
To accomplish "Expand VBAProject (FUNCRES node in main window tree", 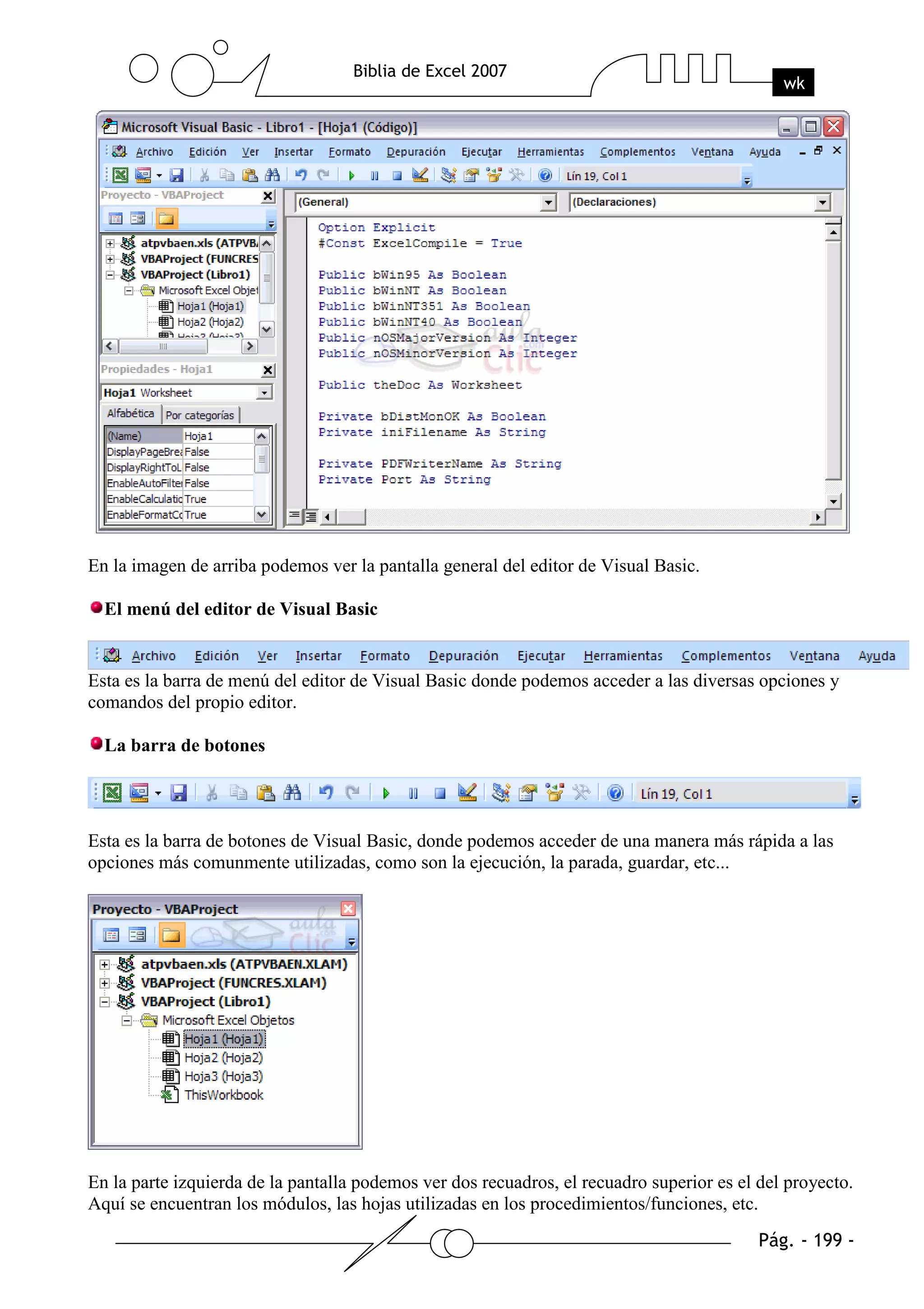I will [x=110, y=259].
